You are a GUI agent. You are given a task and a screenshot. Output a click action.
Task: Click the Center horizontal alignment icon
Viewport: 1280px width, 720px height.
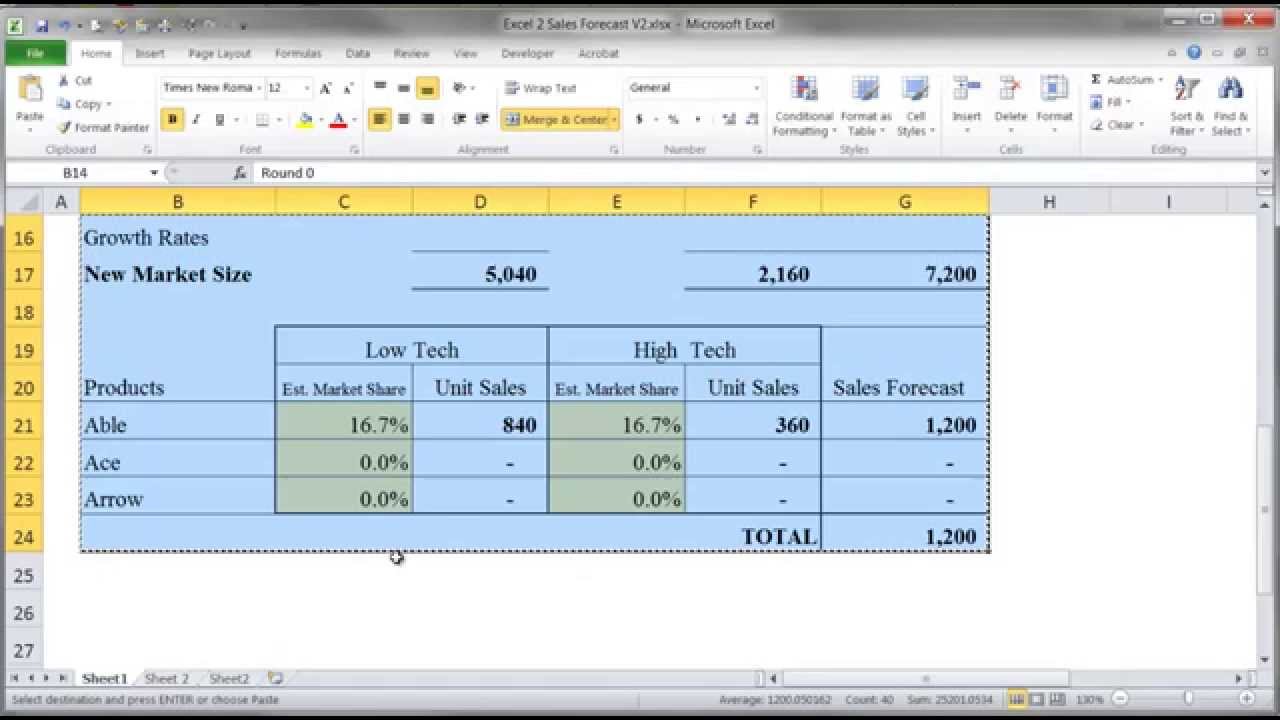click(x=403, y=119)
